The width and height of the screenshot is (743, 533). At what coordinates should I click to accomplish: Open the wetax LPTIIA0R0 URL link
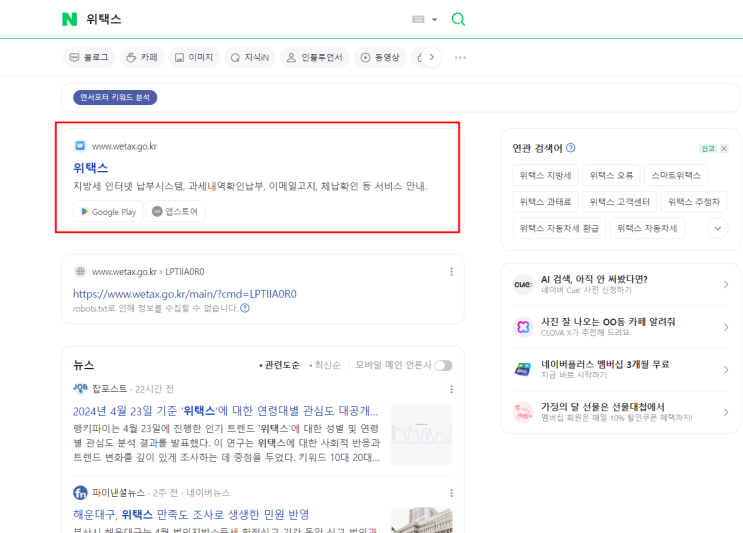click(x=185, y=294)
